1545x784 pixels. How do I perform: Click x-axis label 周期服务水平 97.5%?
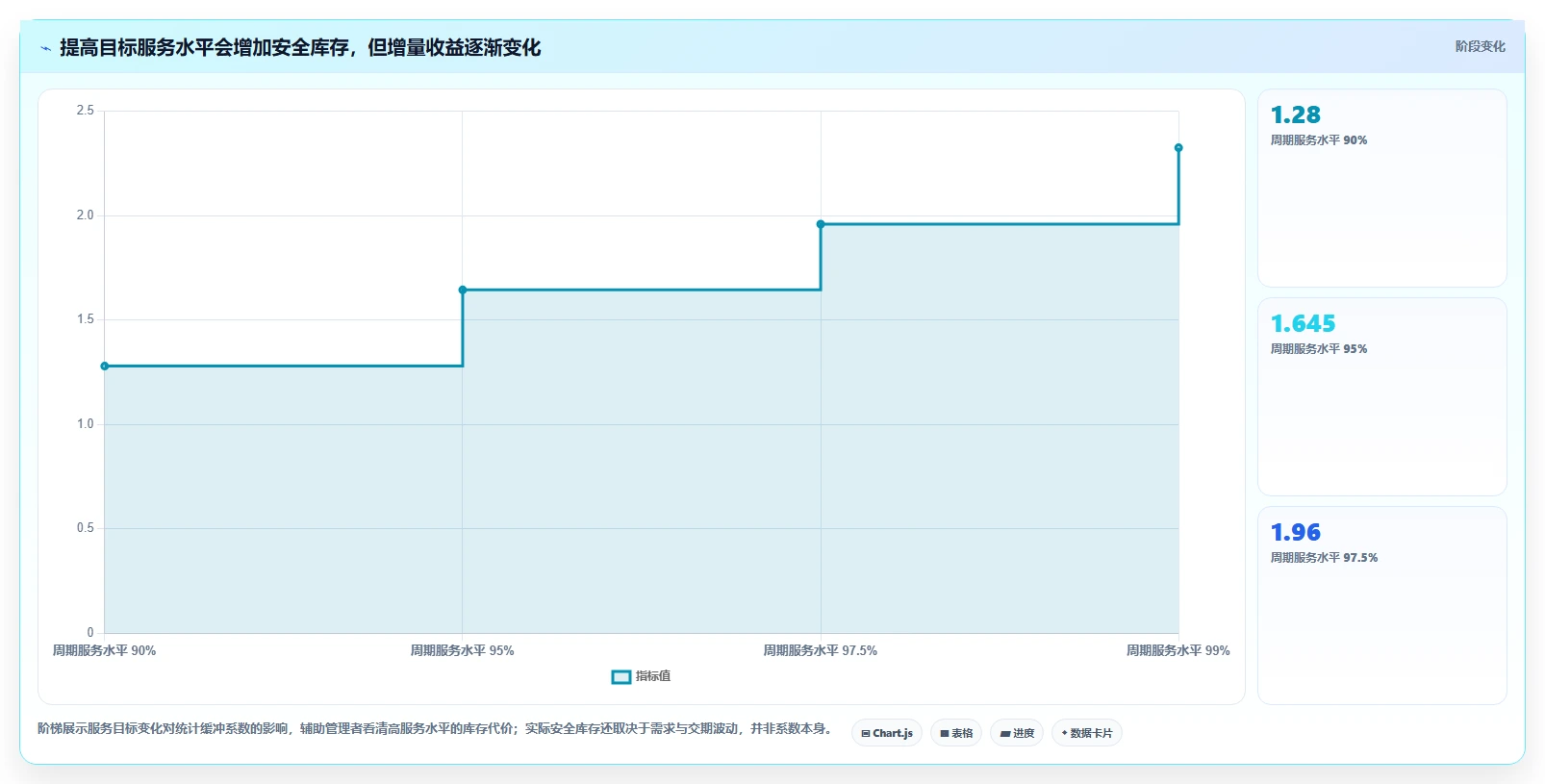coord(821,651)
